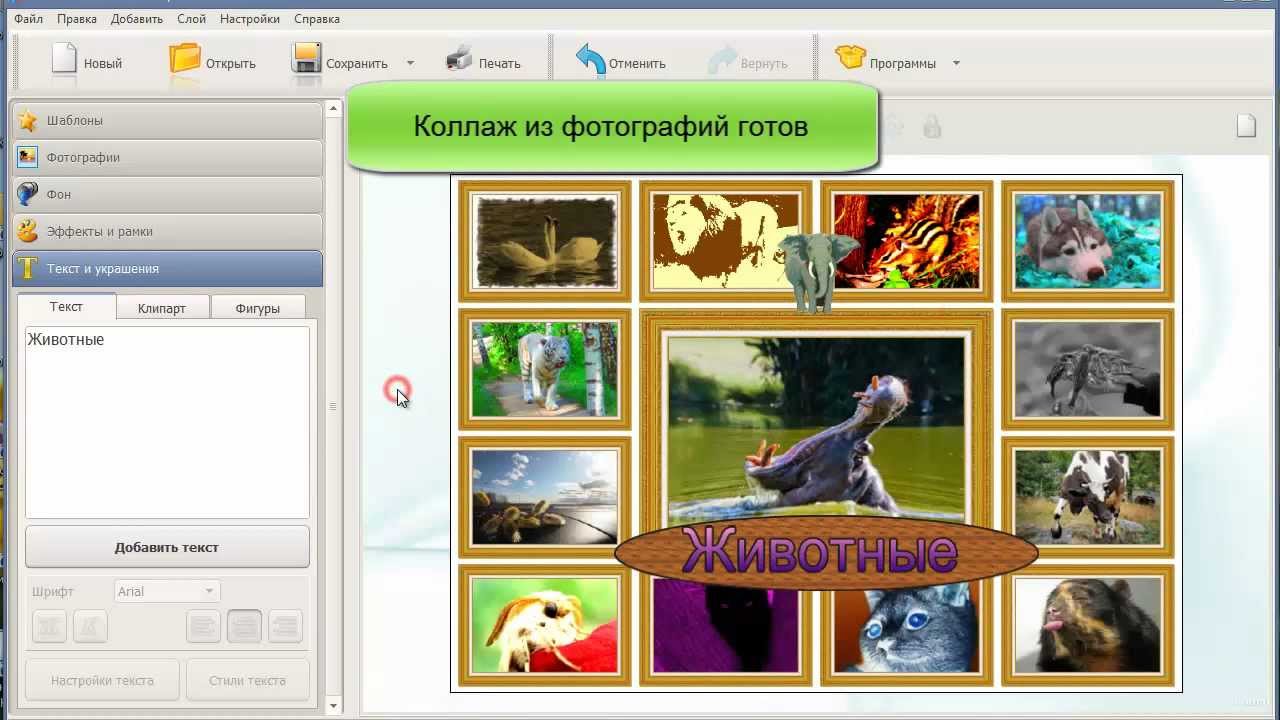The image size is (1280, 720).
Task: Click the Коллаж из фотографий готов banner
Action: coord(611,126)
